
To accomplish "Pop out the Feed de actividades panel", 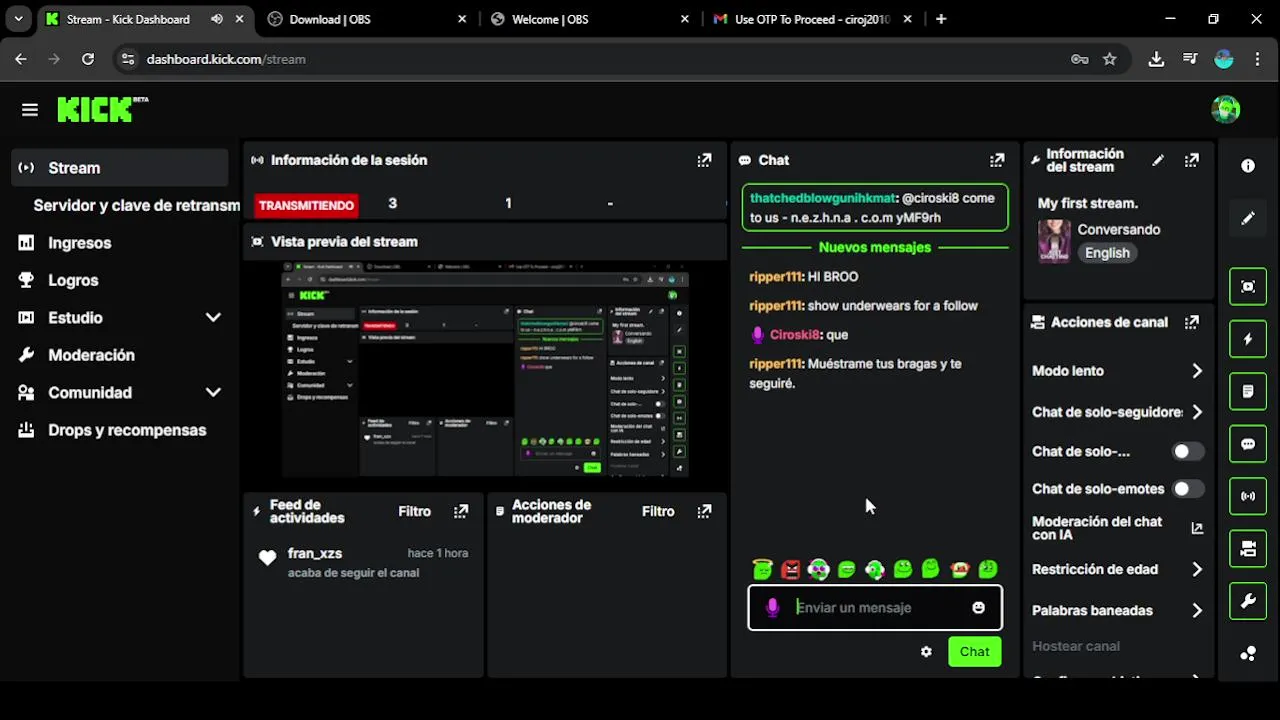I will 461,511.
